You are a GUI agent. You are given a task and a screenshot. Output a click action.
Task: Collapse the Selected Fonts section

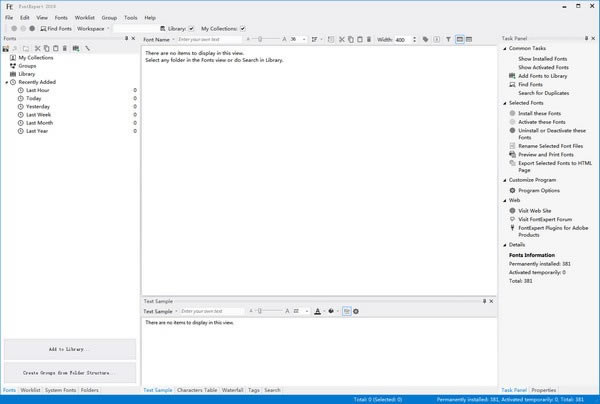tap(505, 103)
